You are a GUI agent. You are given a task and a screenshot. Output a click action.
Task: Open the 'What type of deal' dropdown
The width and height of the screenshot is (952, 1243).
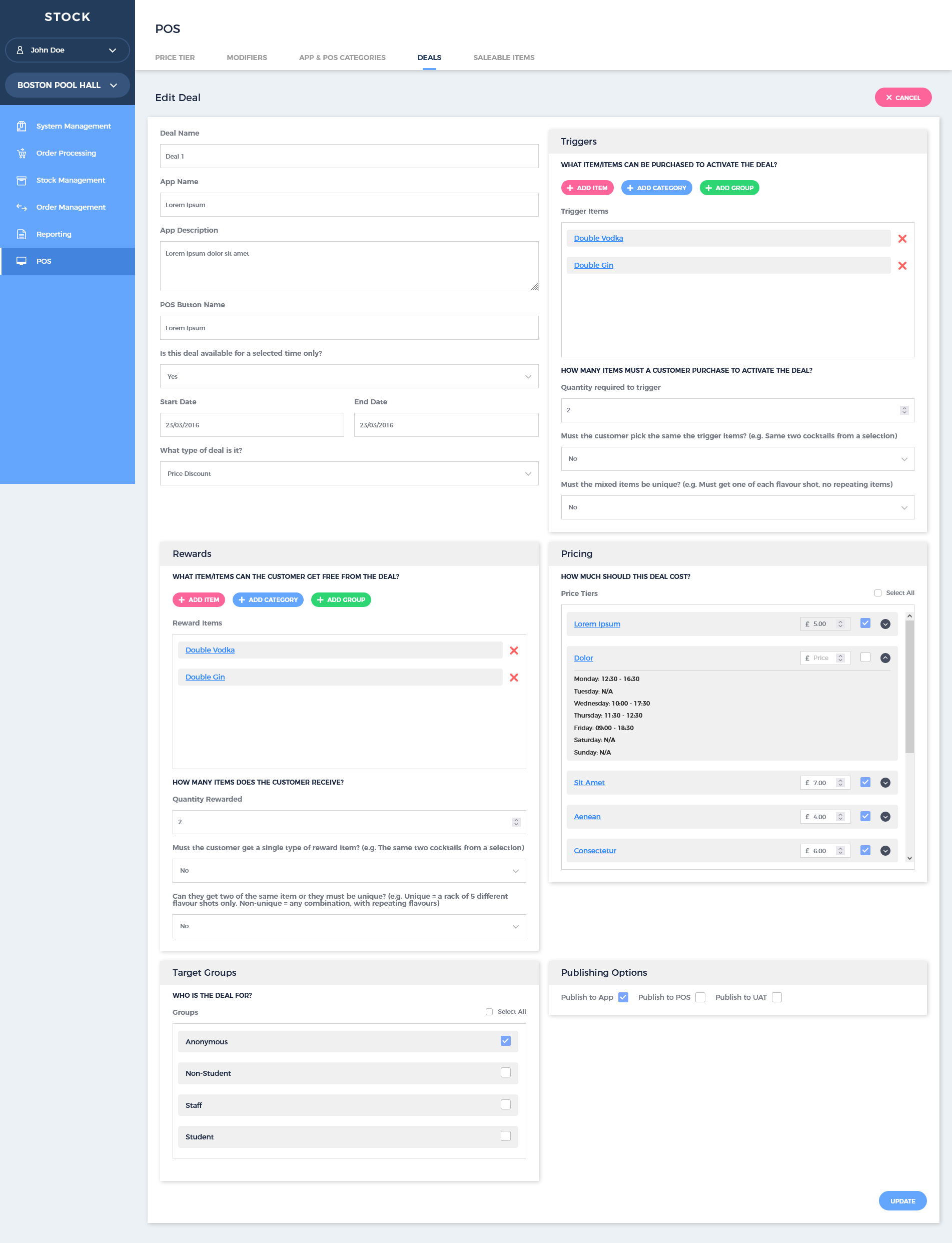349,473
